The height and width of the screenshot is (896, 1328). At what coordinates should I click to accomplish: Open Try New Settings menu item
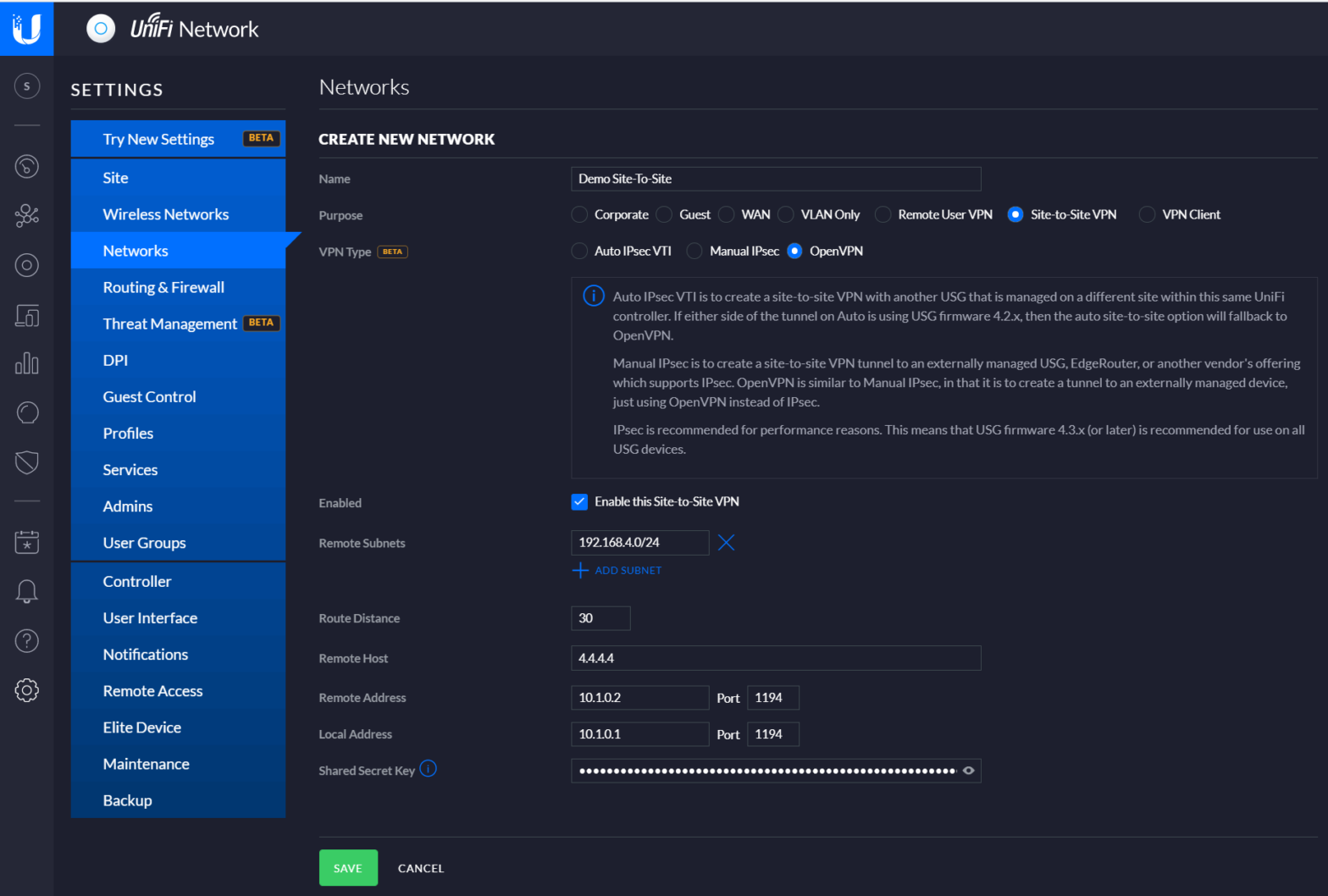tap(178, 139)
